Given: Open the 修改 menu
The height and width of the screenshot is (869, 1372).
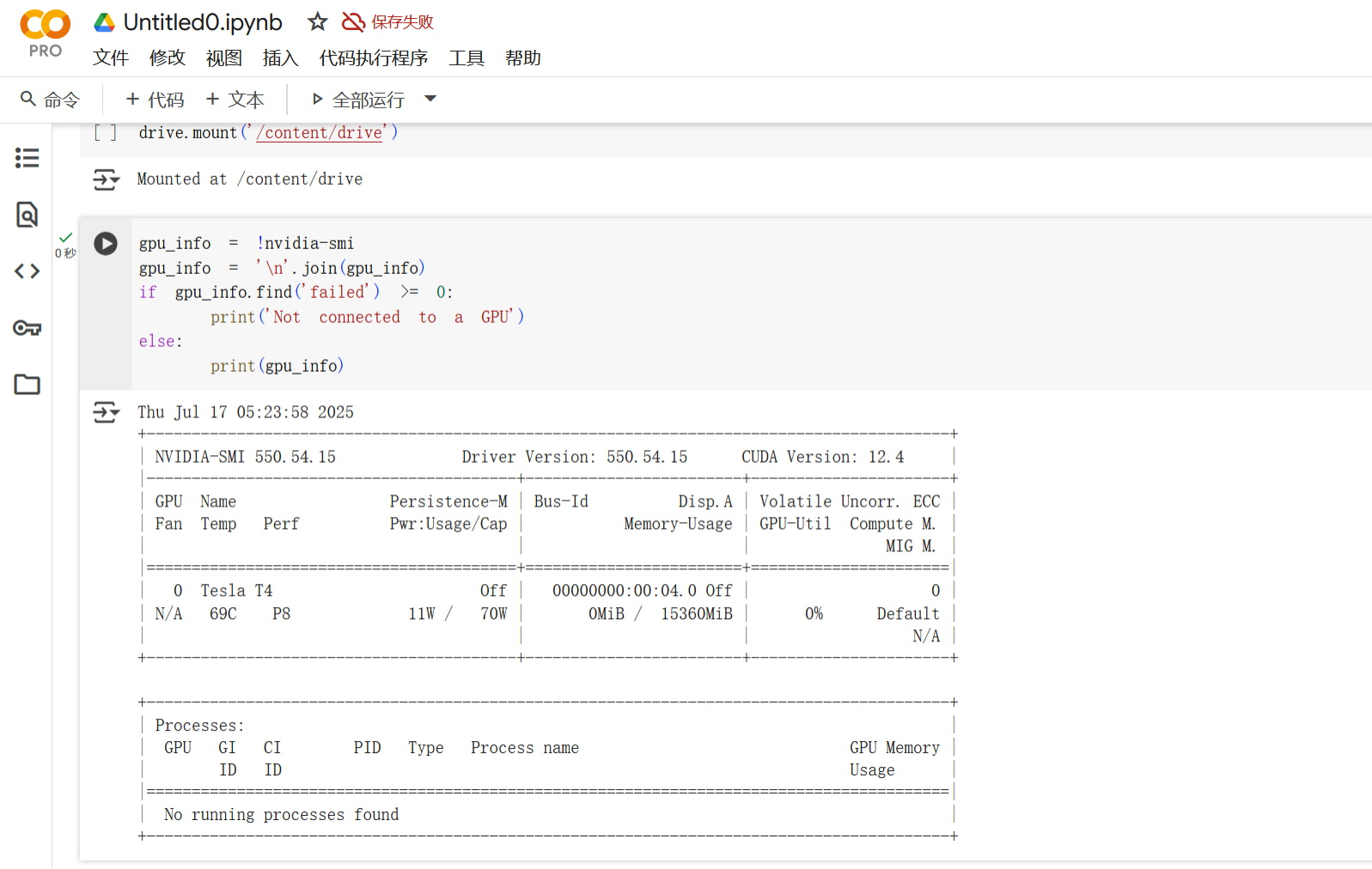Looking at the screenshot, I should [168, 58].
